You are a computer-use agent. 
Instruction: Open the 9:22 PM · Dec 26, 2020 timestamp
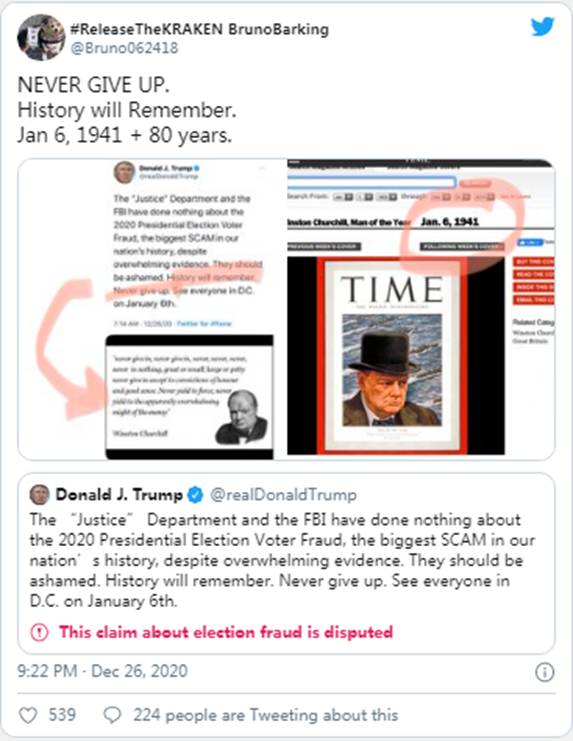(x=103, y=671)
